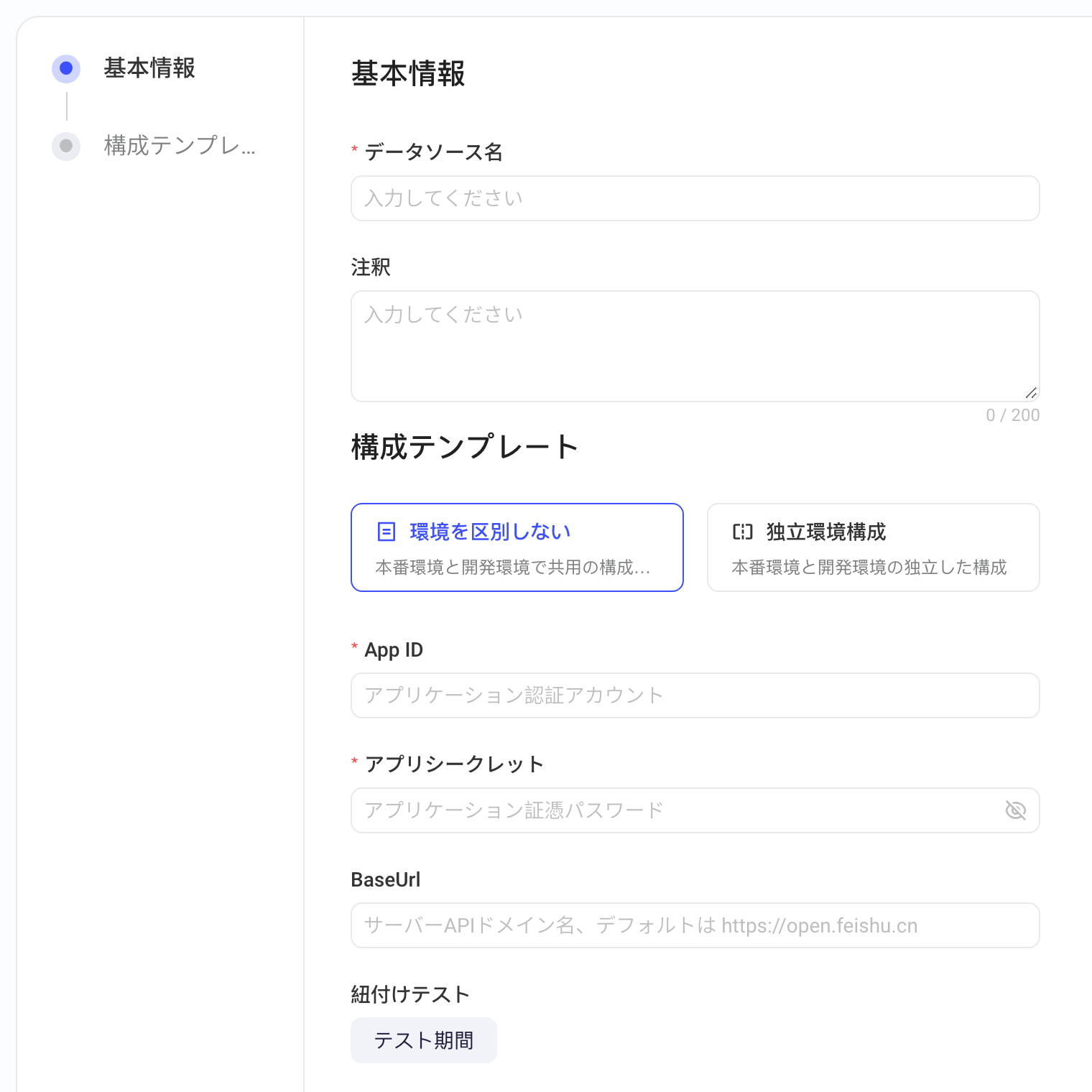Click the 基本情報 step indicator dot
Viewport: 1092px width, 1092px height.
coord(66,68)
